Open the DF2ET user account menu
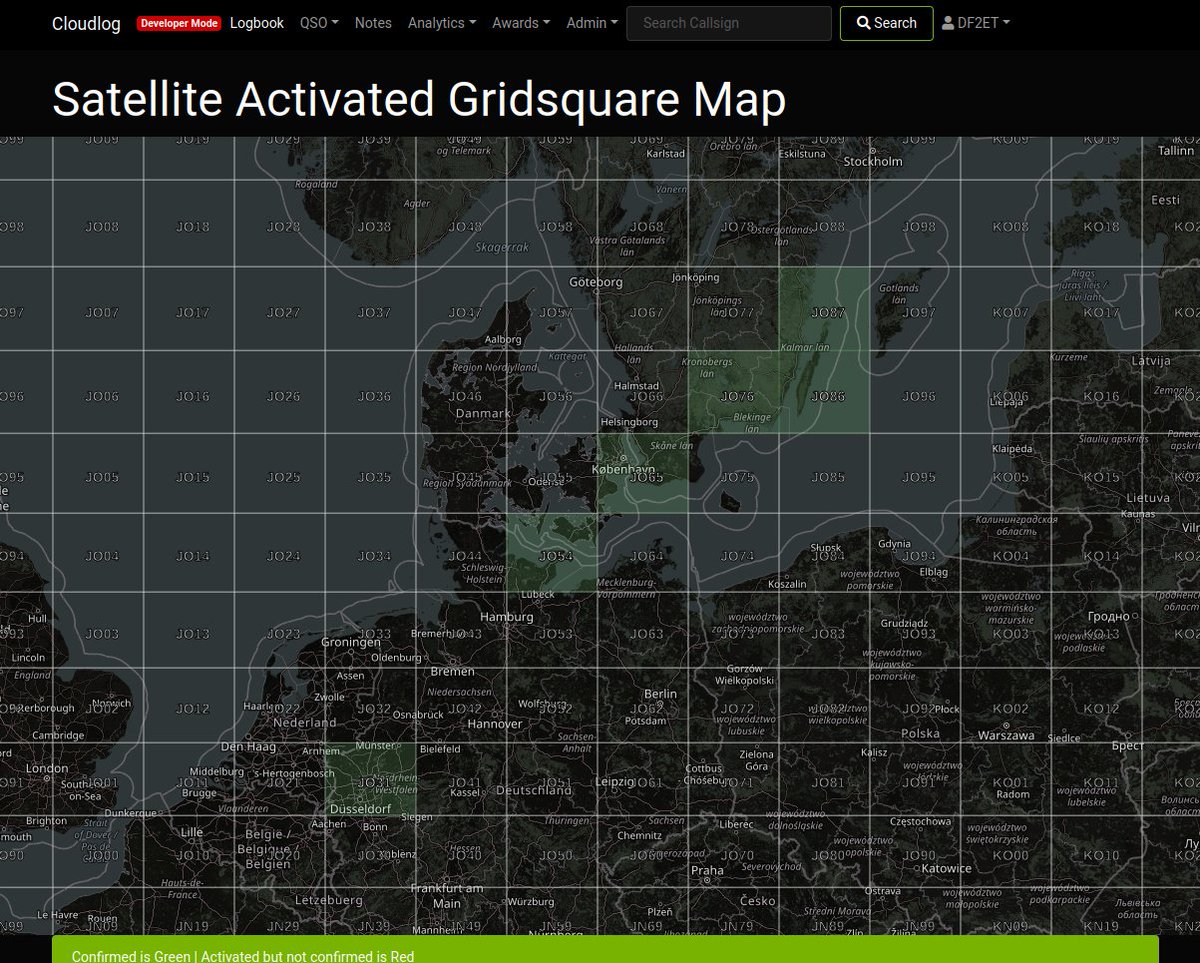1200x963 pixels. pyautogui.click(x=976, y=23)
